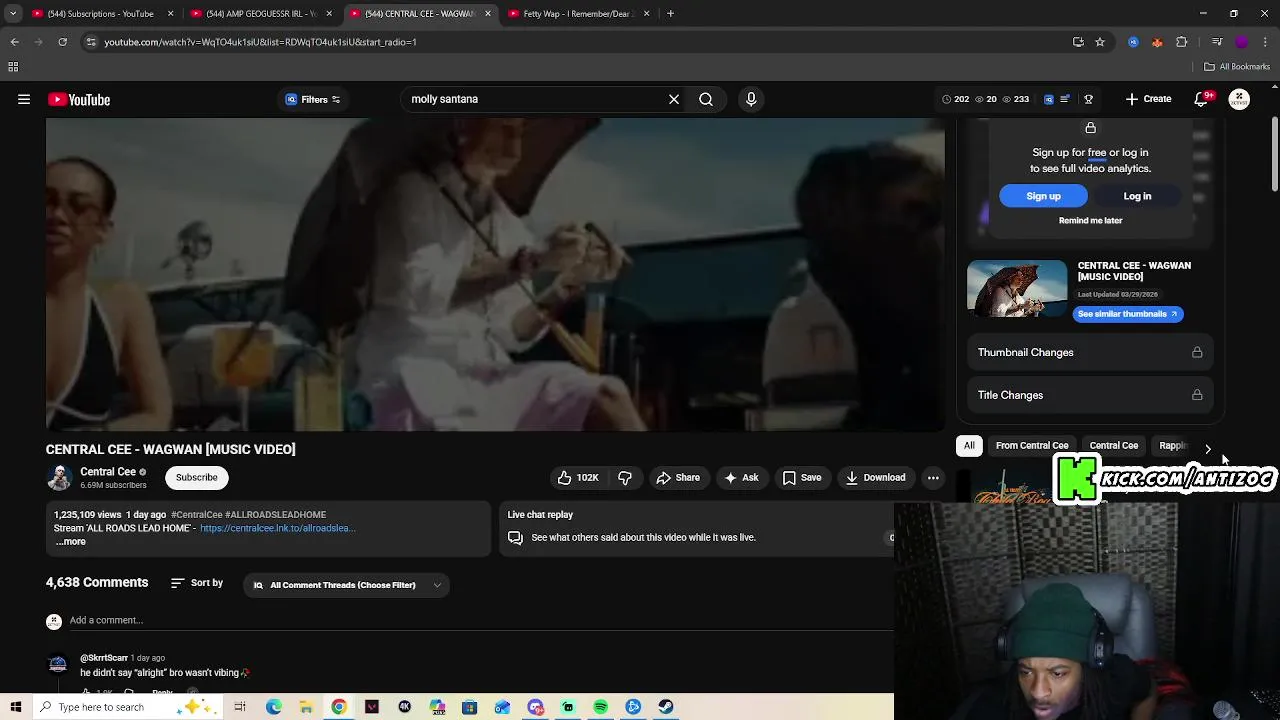Open the YouTube hamburger guide menu
The height and width of the screenshot is (720, 1280).
point(24,99)
